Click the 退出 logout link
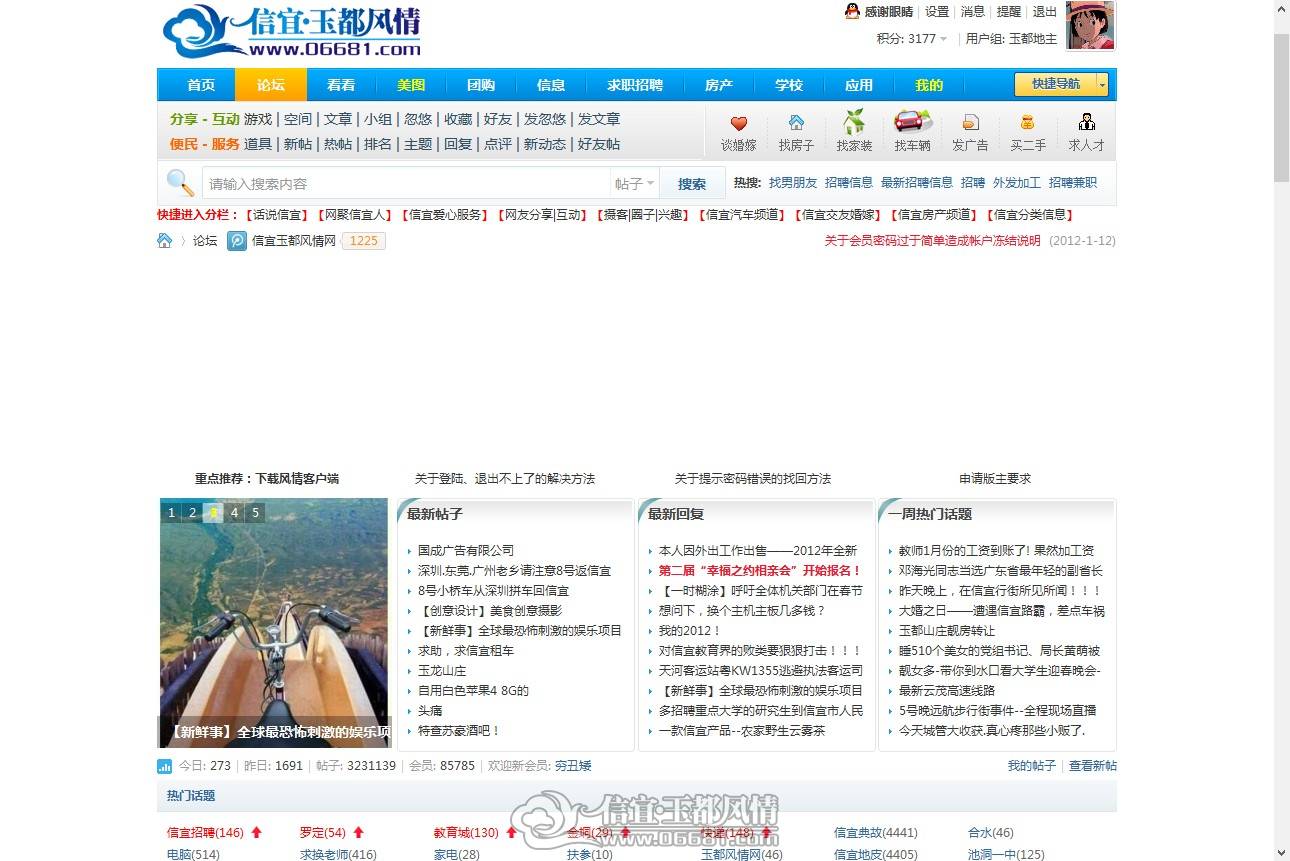The height and width of the screenshot is (861, 1290). (x=1045, y=12)
